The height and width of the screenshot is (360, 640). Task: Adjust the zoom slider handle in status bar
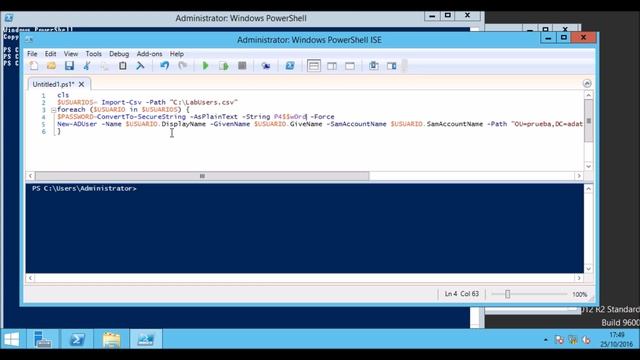(507, 294)
